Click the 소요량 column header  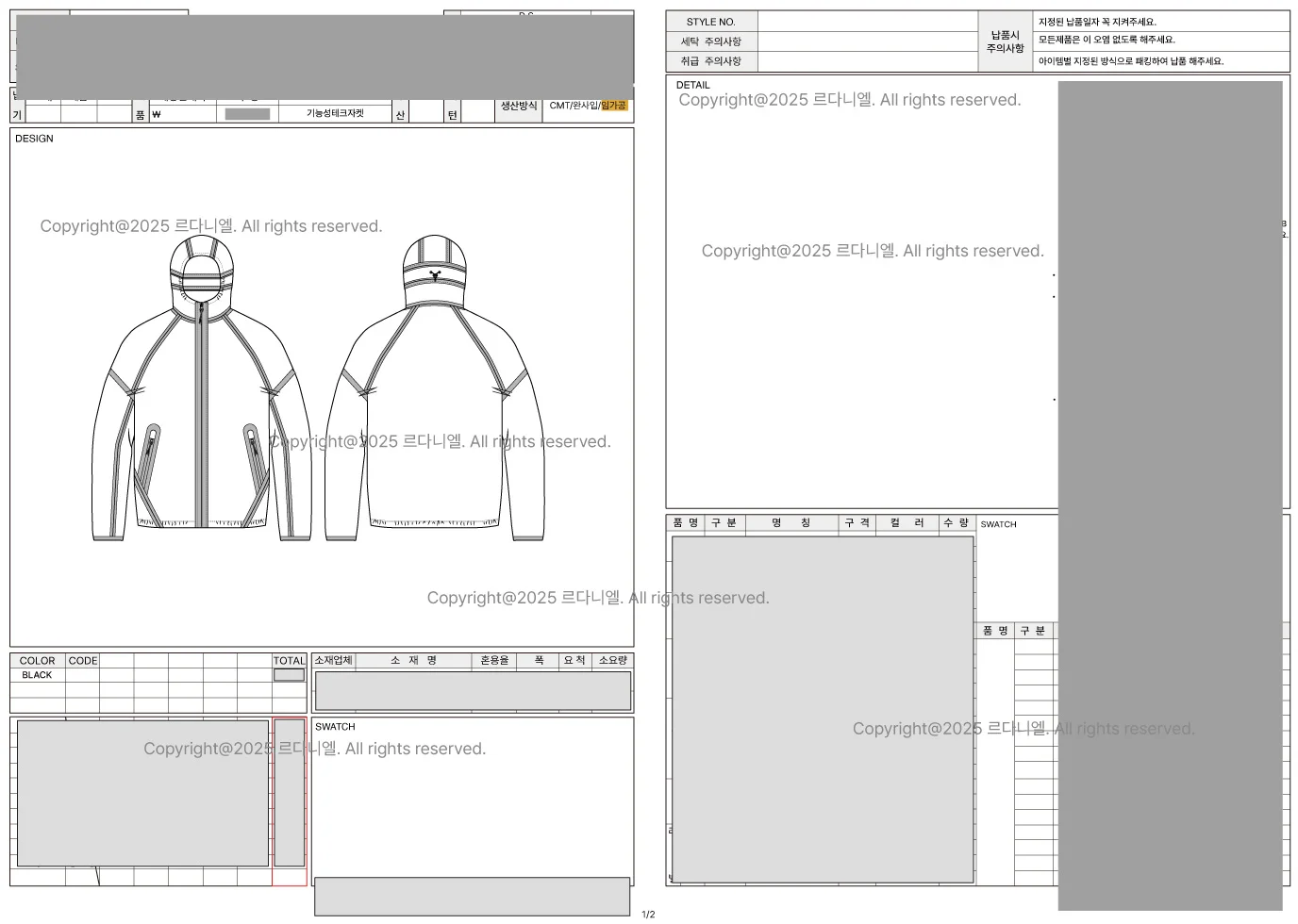click(x=612, y=661)
